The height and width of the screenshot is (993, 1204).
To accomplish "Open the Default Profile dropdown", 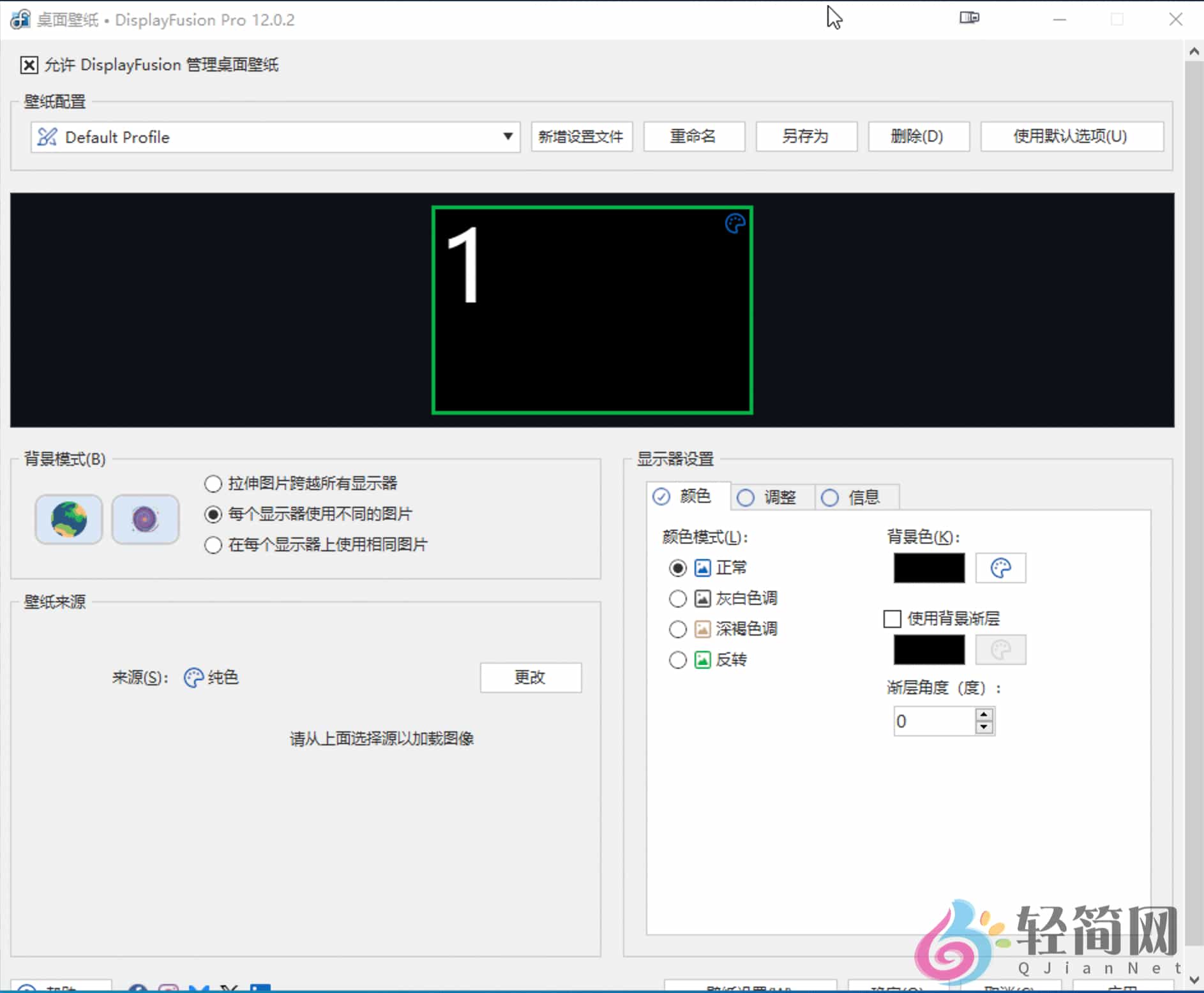I will [x=508, y=137].
